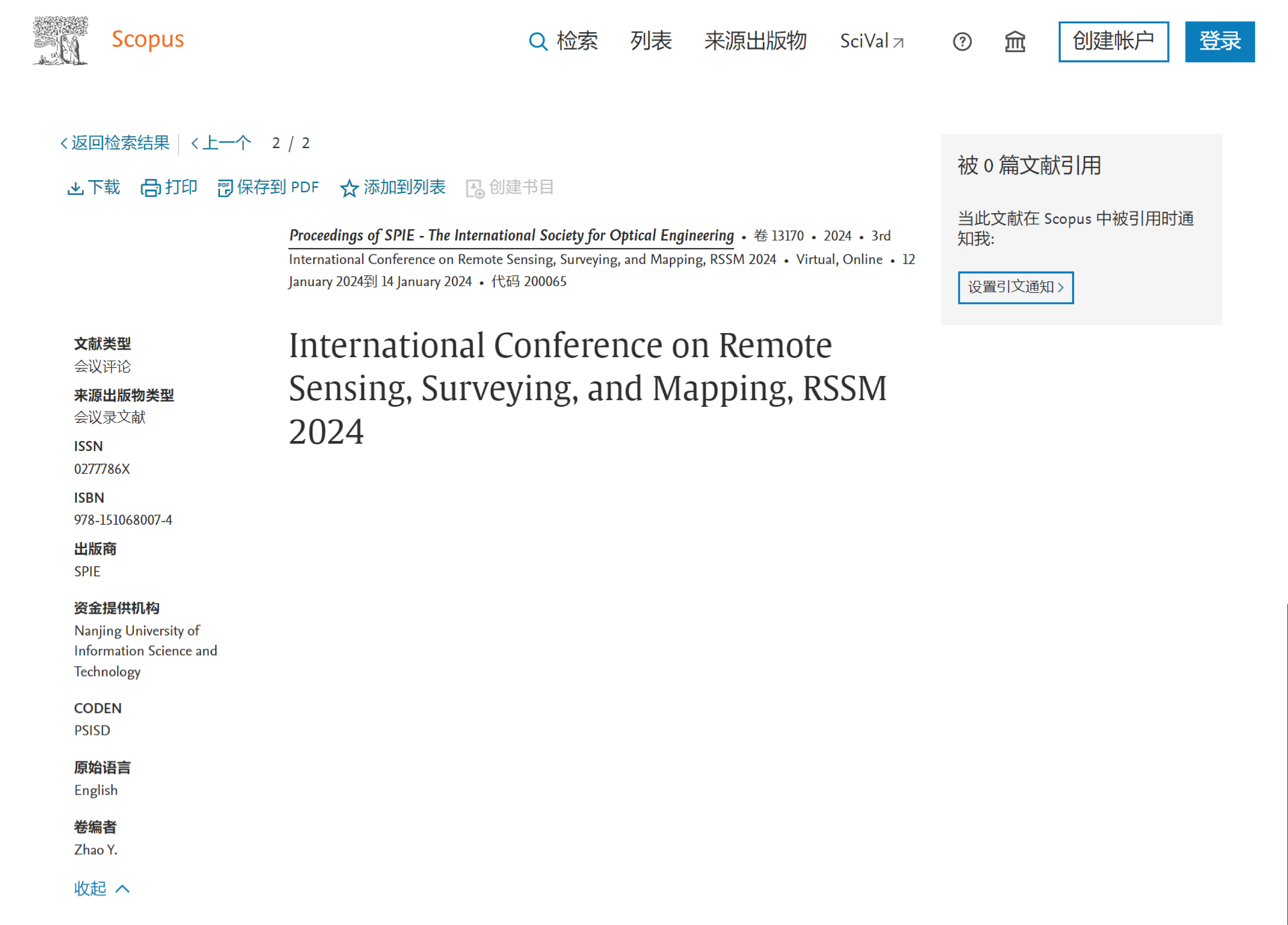Screen dimensions: 1288x925
Task: Open the SciVal external link
Action: tap(871, 42)
